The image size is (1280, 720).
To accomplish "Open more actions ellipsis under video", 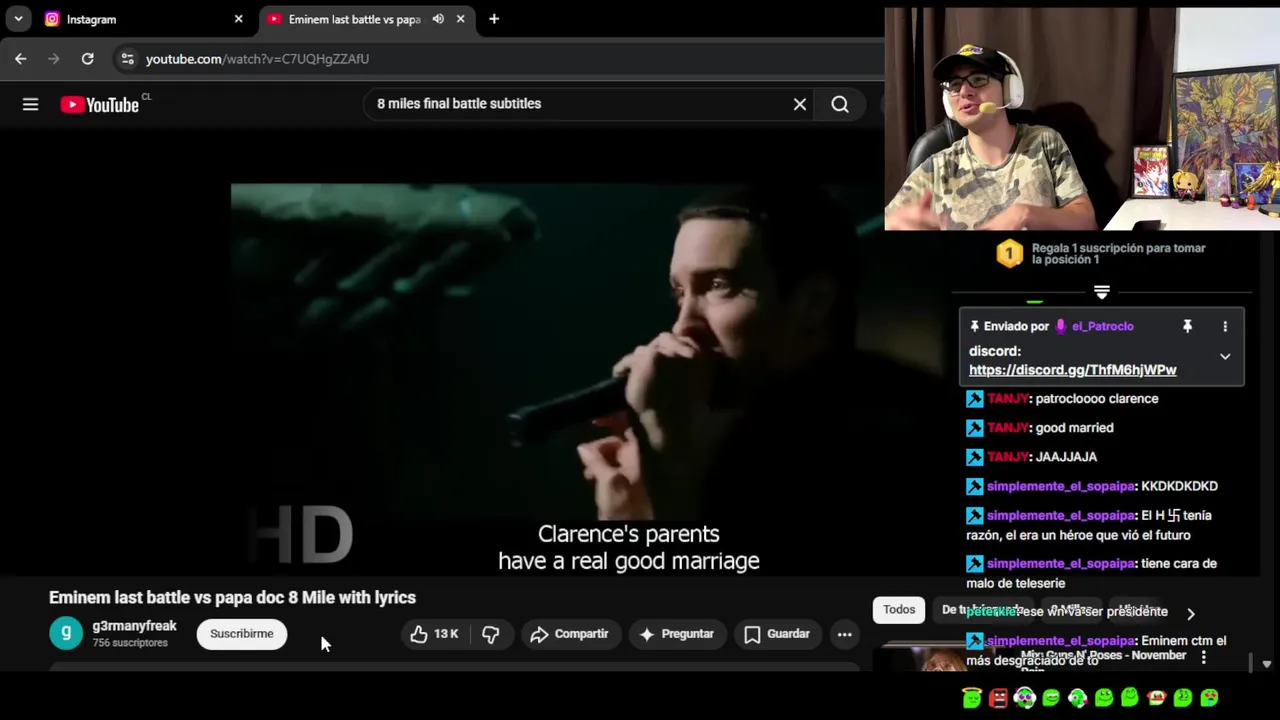I will (x=844, y=634).
